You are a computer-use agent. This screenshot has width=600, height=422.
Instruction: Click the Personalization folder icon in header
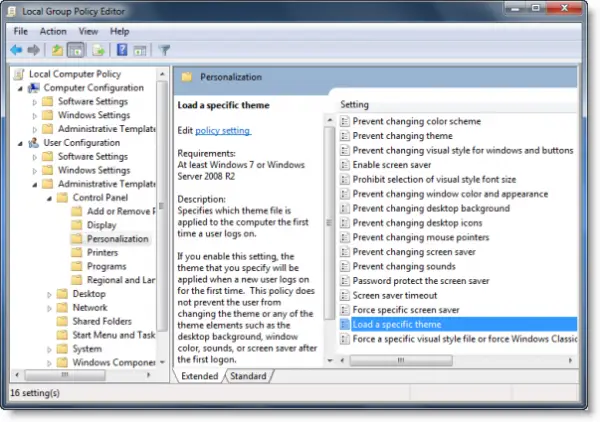(187, 77)
